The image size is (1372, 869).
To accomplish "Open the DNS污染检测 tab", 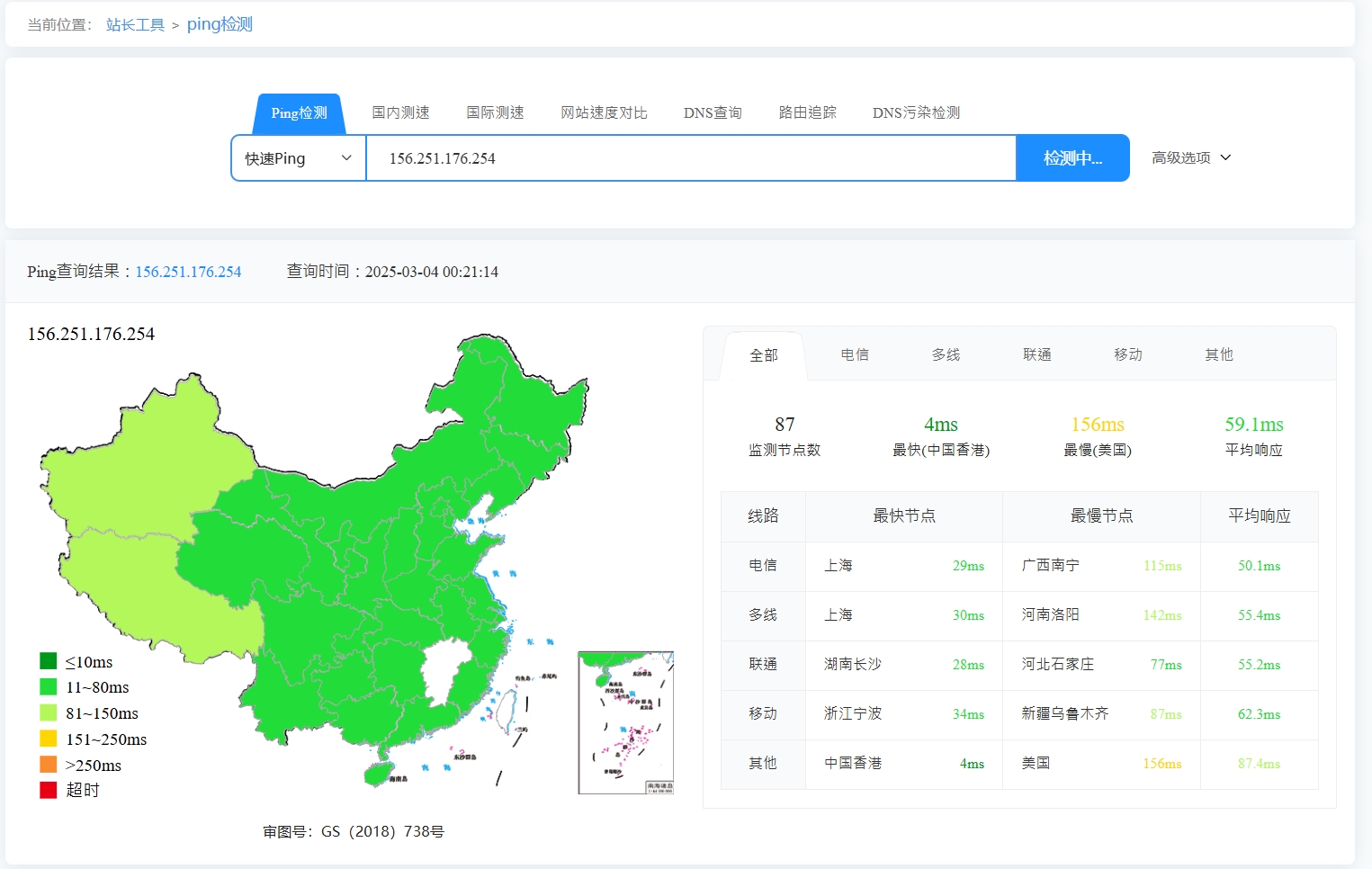I will (916, 112).
